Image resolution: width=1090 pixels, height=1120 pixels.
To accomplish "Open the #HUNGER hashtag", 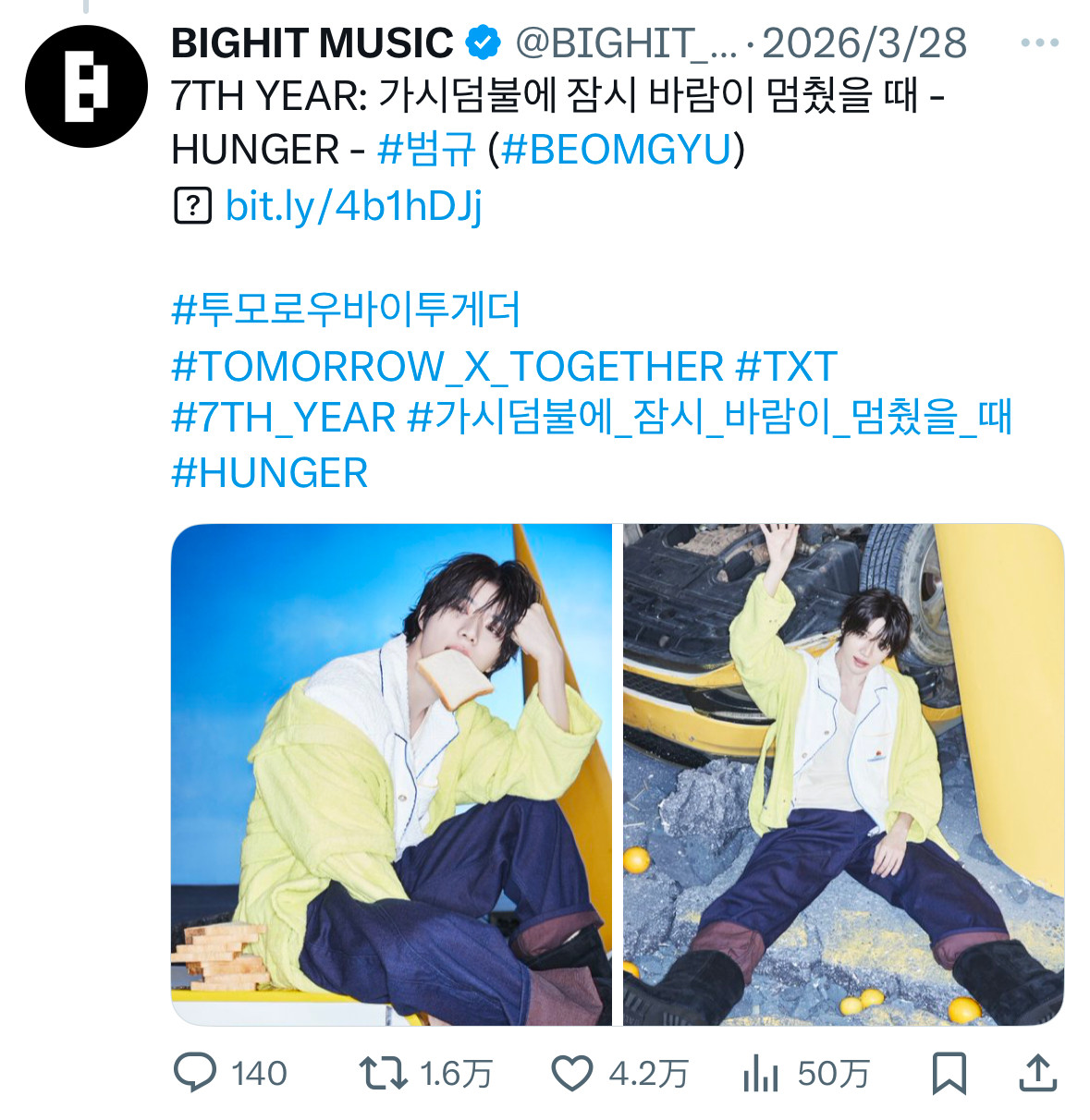I will click(270, 473).
